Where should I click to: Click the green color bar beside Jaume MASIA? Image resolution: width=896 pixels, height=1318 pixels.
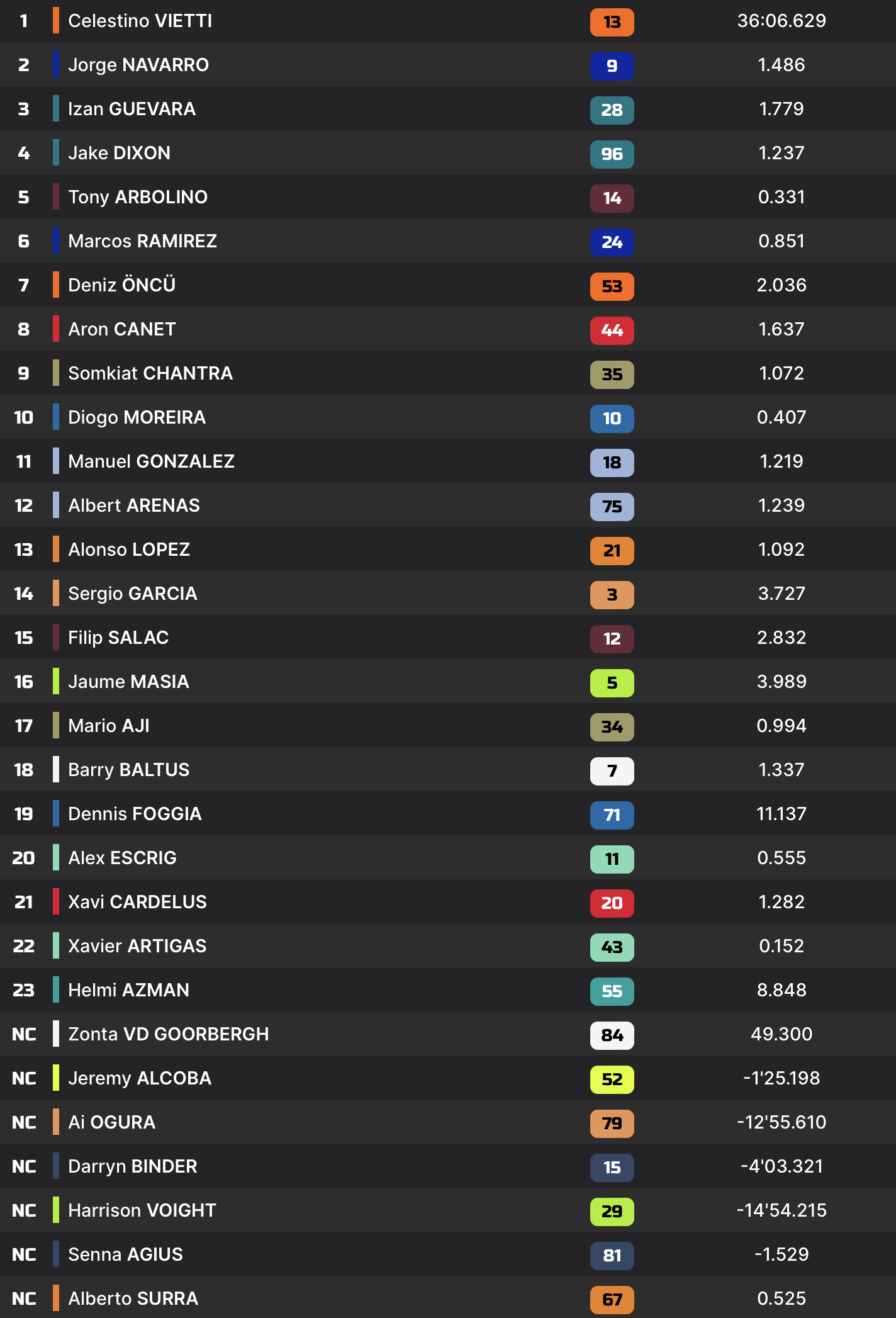pyautogui.click(x=56, y=682)
